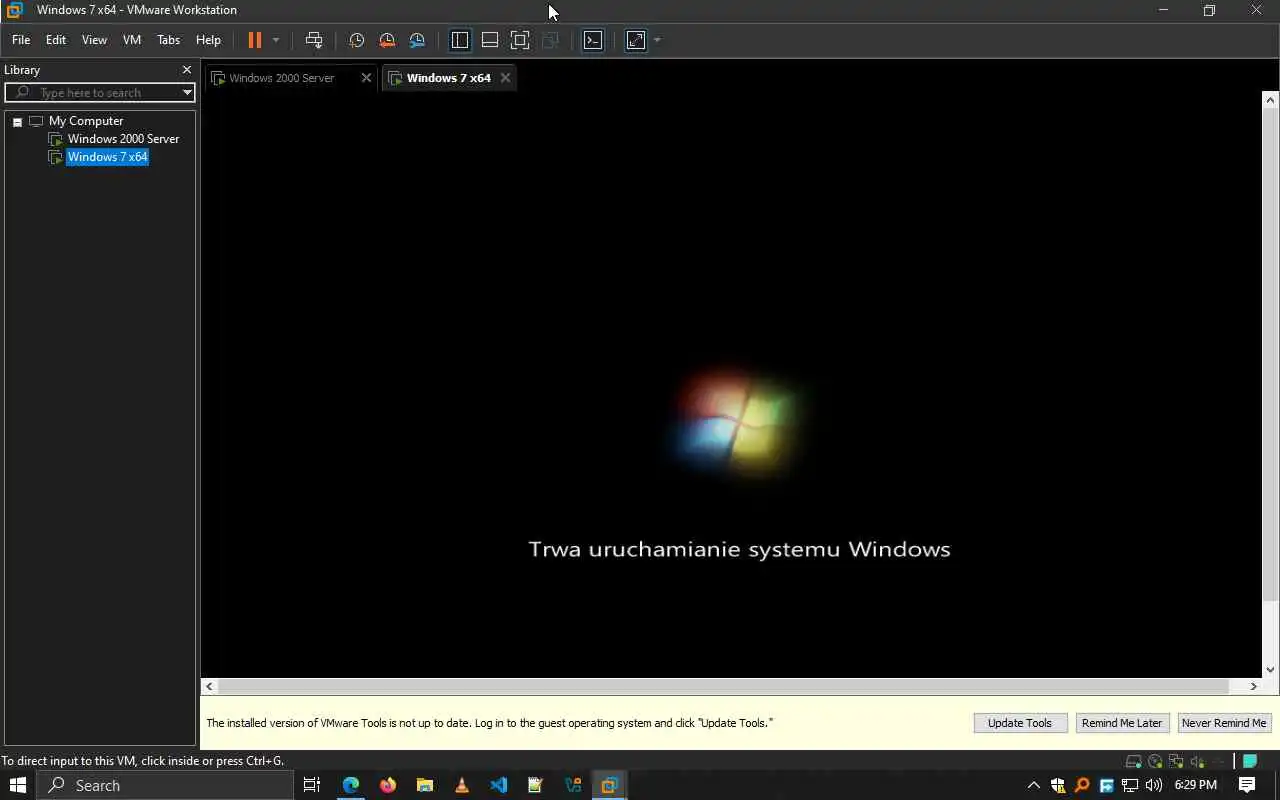Close the Windows 2000 Server tab
The height and width of the screenshot is (800, 1280).
pyautogui.click(x=366, y=78)
